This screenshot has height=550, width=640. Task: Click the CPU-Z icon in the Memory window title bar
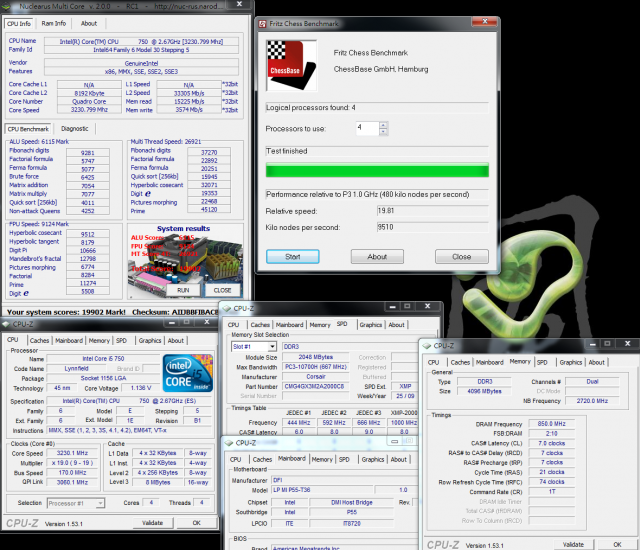point(427,346)
